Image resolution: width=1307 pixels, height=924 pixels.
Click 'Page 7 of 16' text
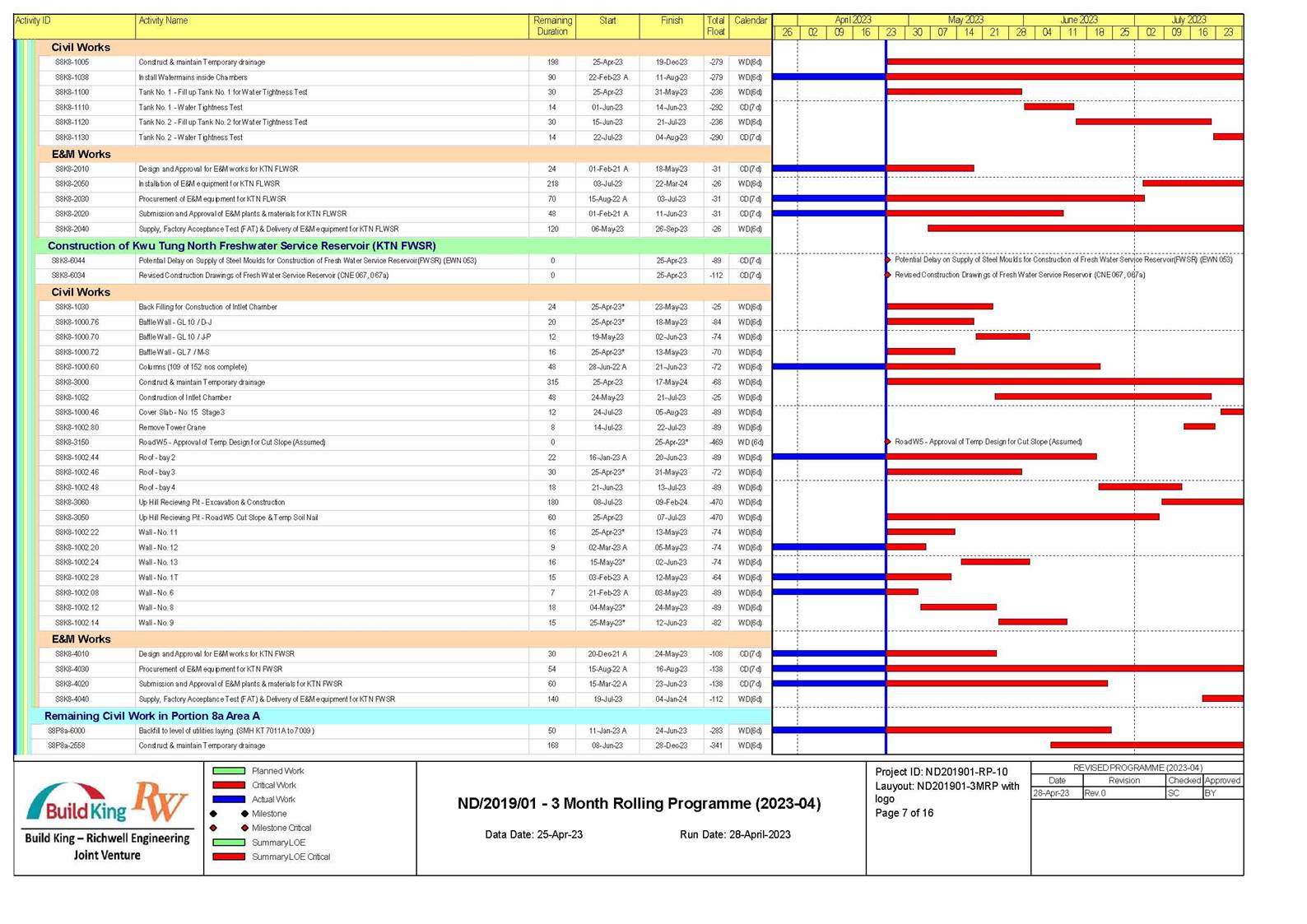(x=904, y=813)
